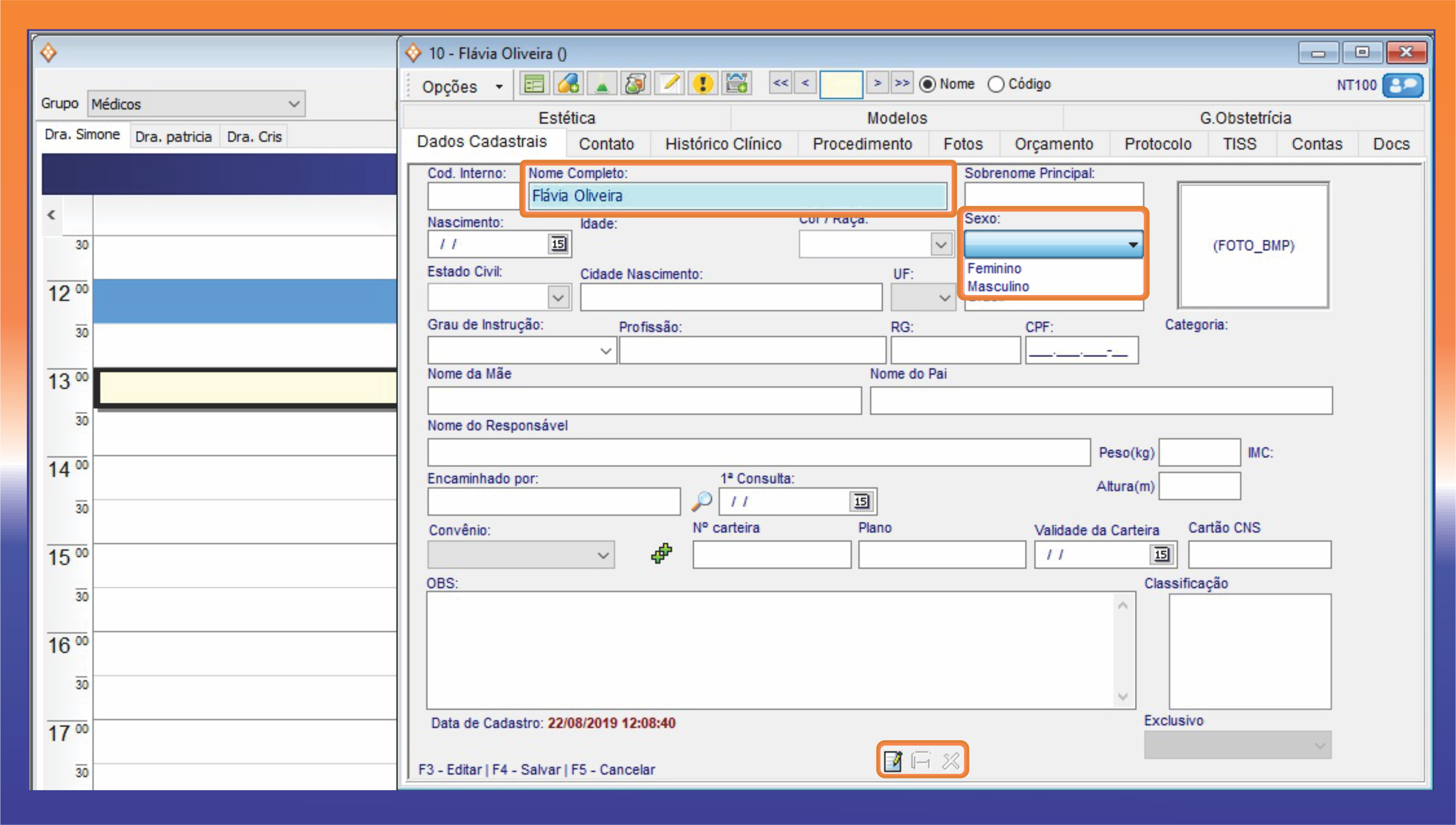Choose Feminino in Sexo dropdown list
This screenshot has height=825, width=1456.
pyautogui.click(x=994, y=268)
